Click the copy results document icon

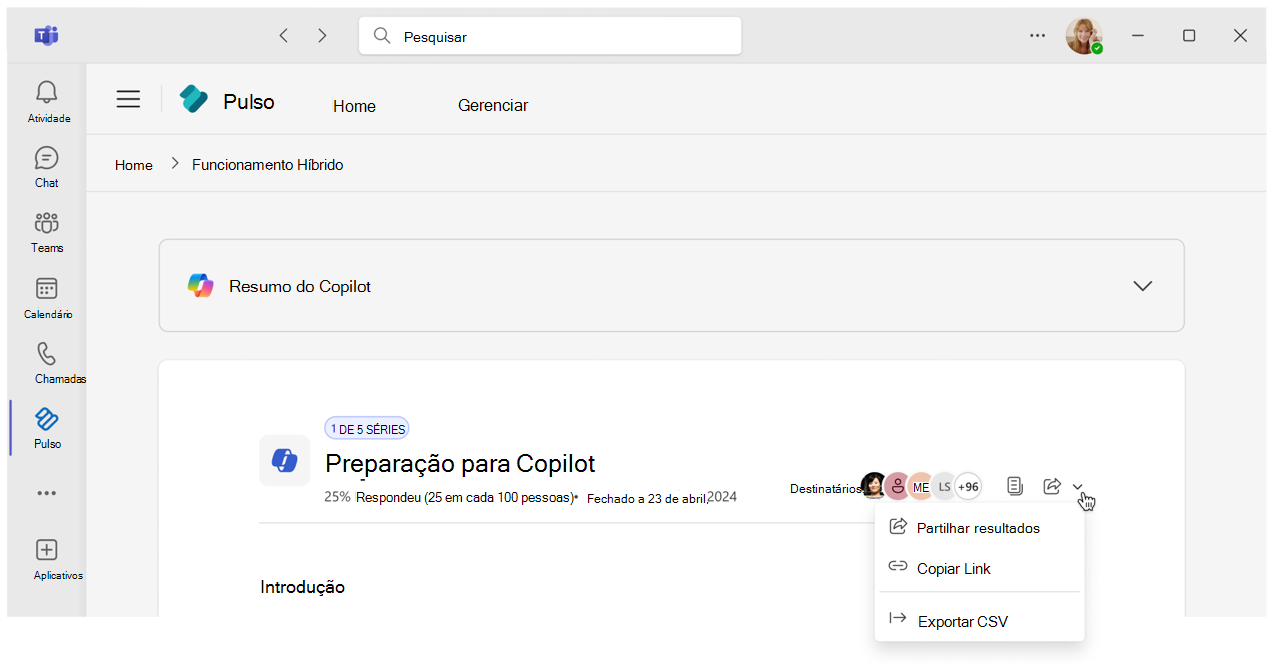pos(1014,486)
